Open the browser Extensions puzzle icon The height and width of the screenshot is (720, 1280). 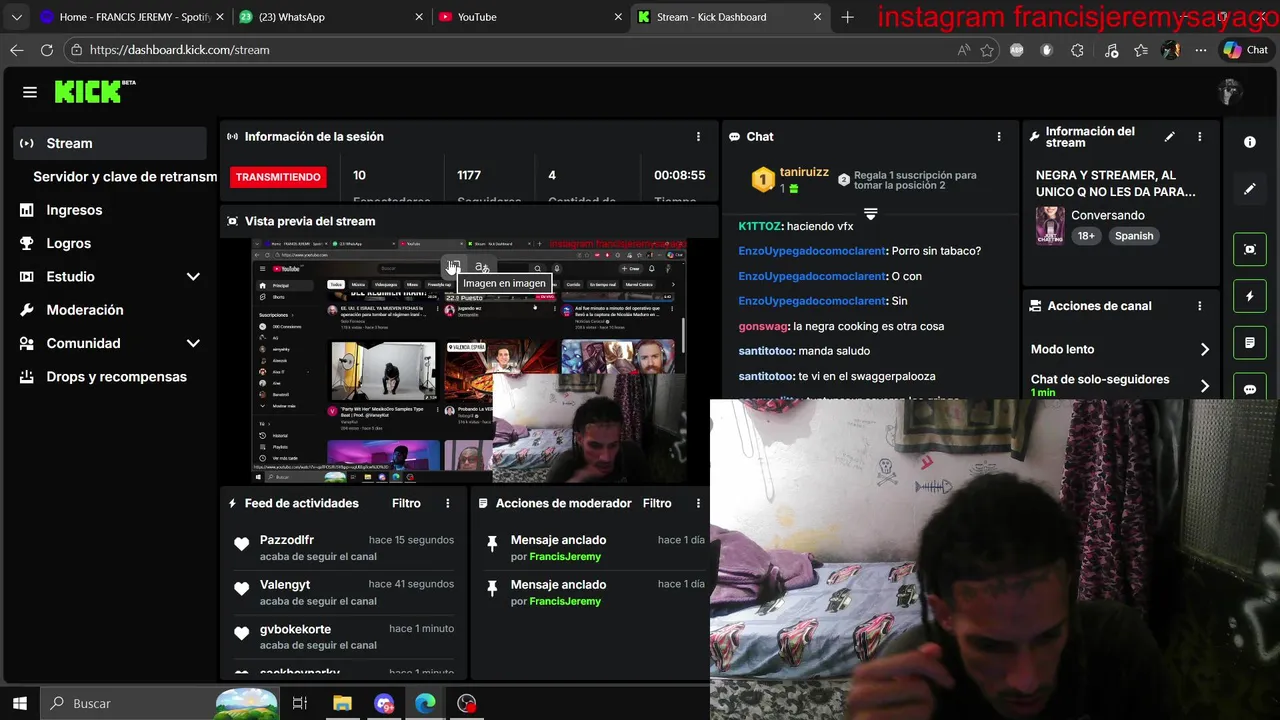click(1078, 50)
